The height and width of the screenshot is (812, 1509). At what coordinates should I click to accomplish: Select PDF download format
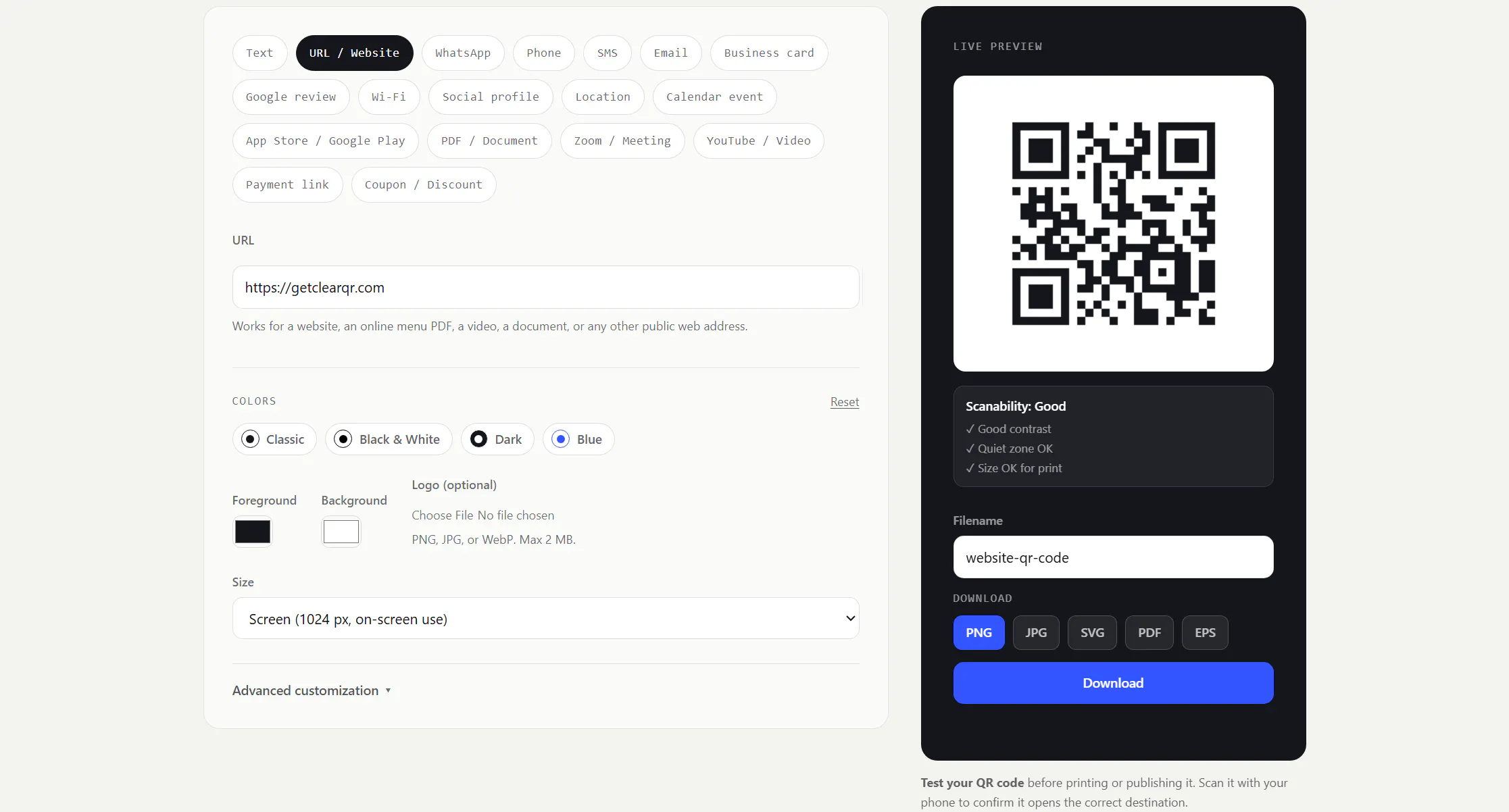[x=1149, y=633]
